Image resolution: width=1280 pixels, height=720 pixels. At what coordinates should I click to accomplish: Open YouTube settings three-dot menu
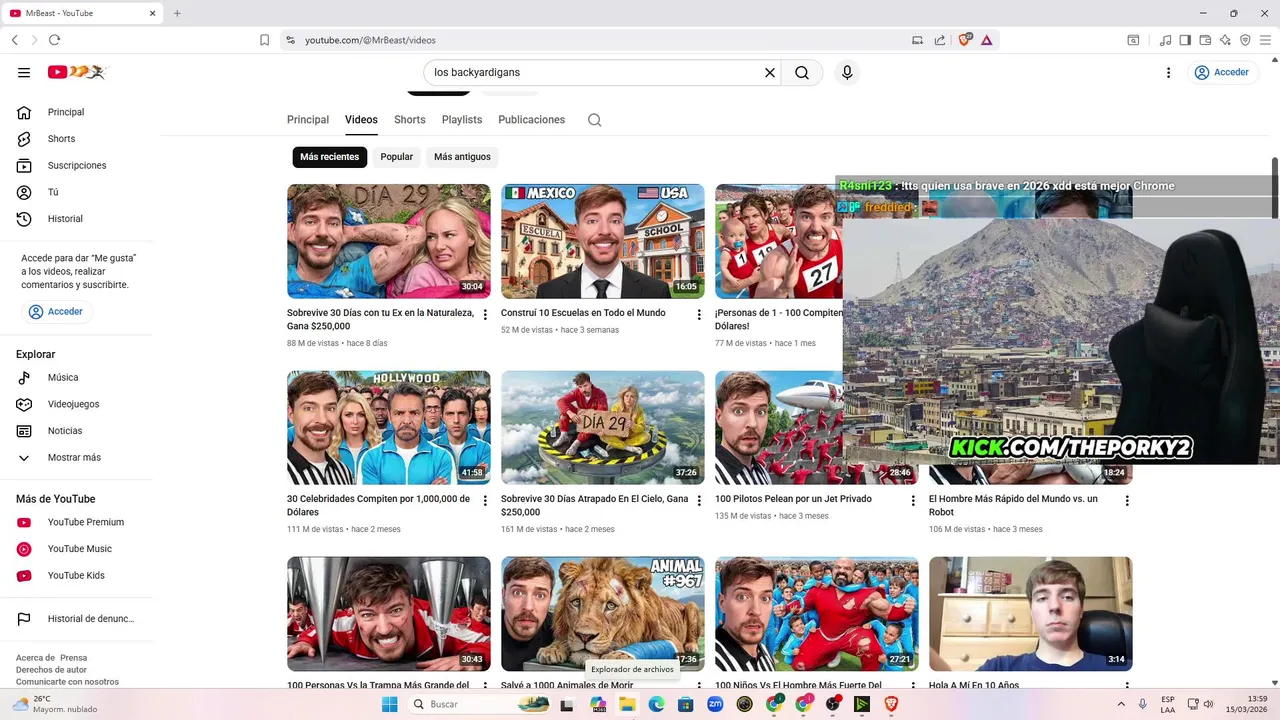[1168, 72]
